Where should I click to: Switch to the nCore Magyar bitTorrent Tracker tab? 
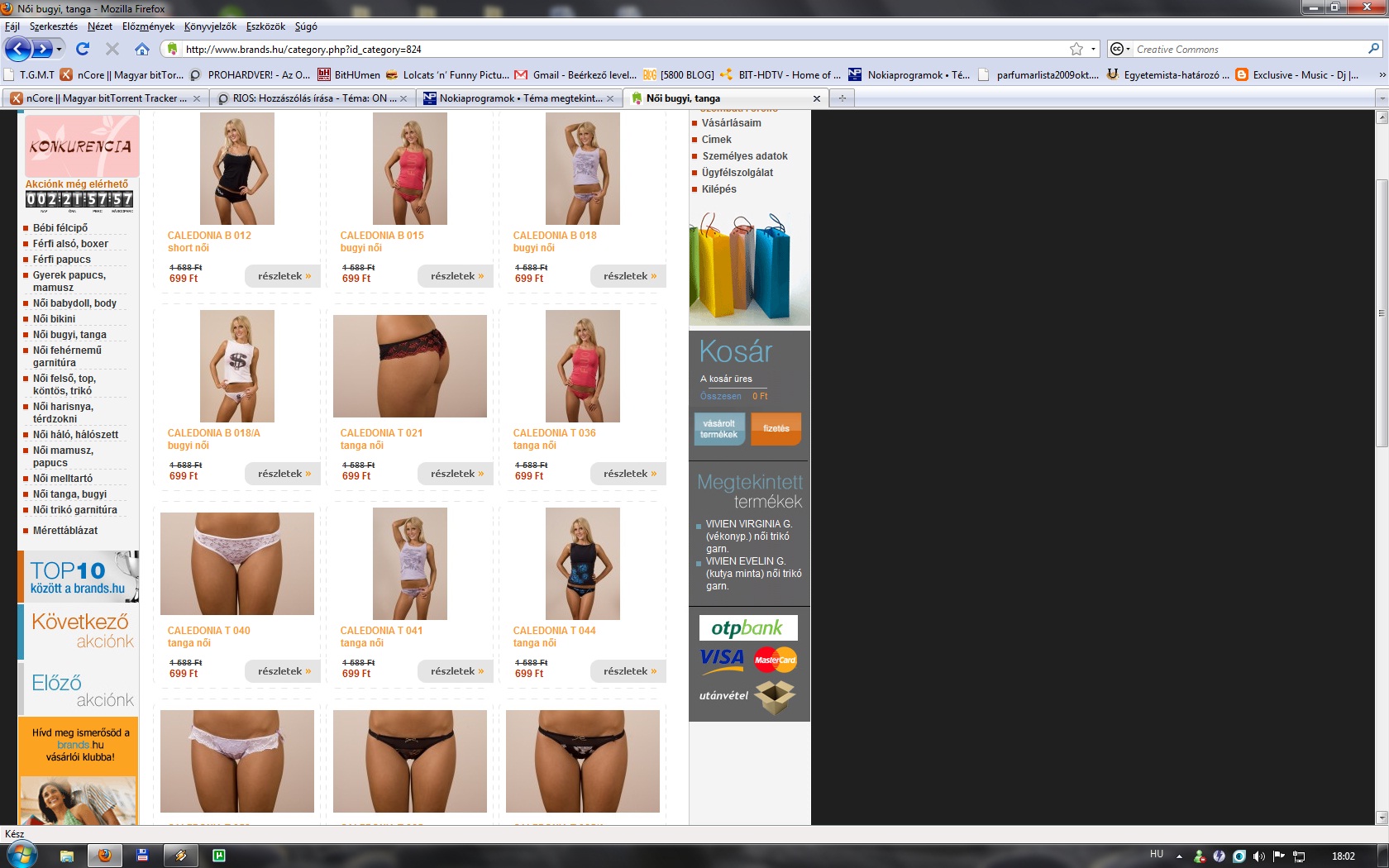[x=105, y=98]
